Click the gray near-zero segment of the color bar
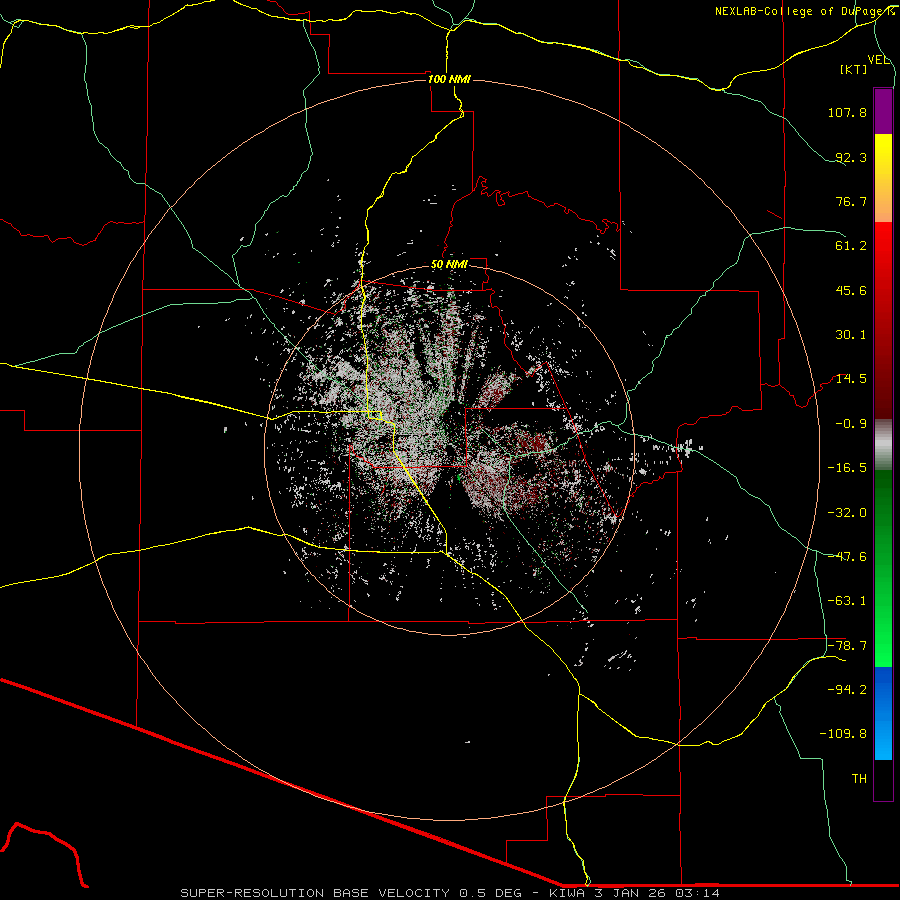The image size is (900, 900). (x=883, y=445)
